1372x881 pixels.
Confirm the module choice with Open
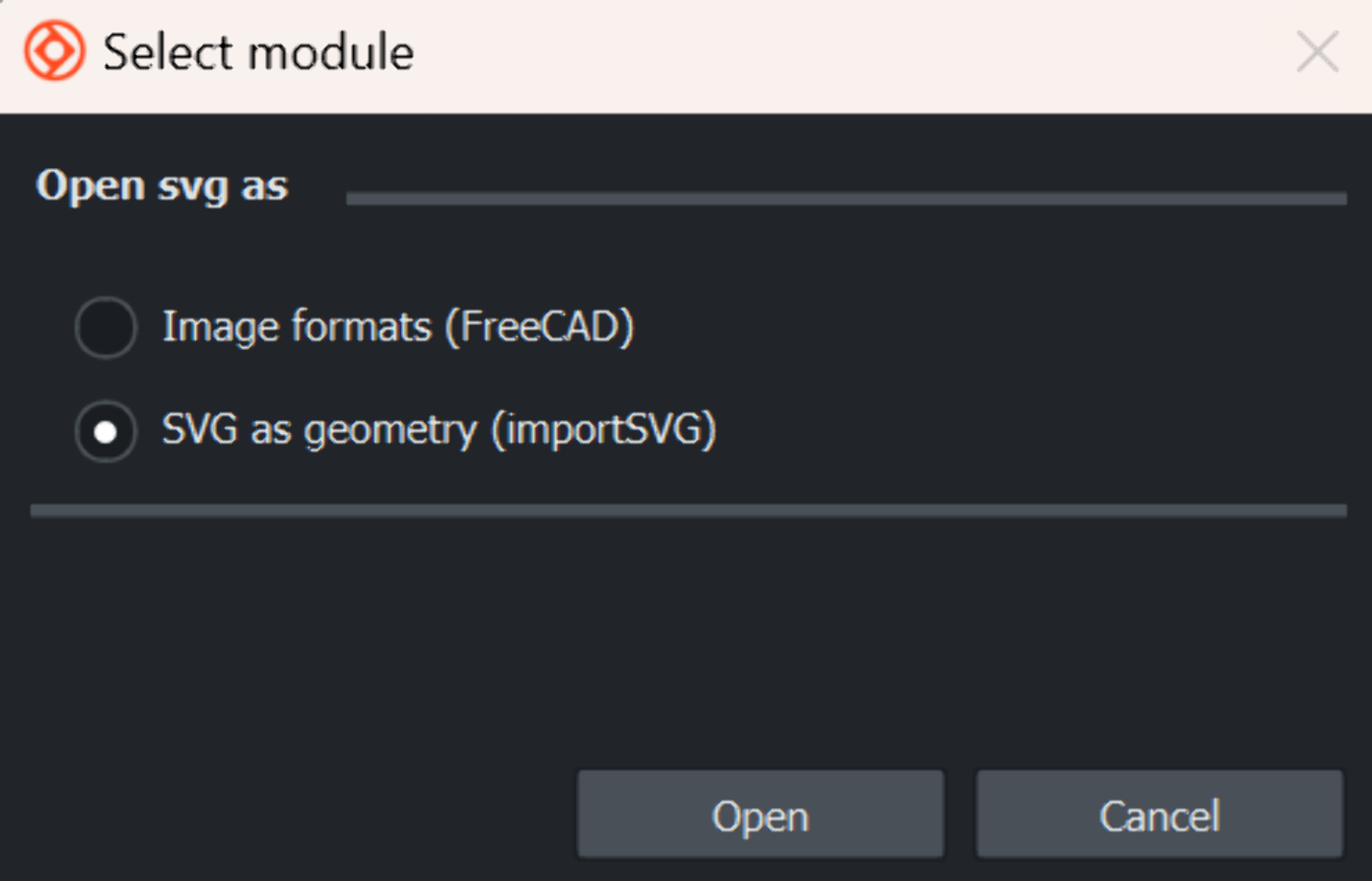tap(760, 815)
